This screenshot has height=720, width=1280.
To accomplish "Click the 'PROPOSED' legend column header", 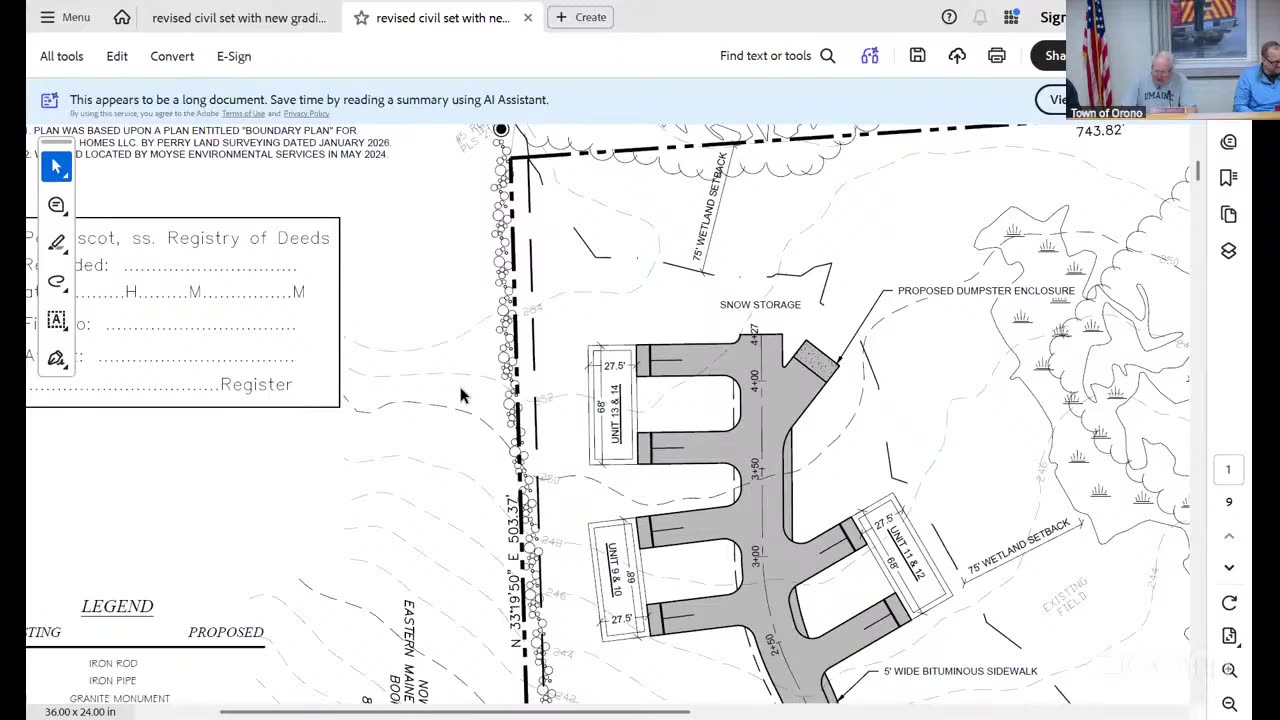I will click(226, 632).
